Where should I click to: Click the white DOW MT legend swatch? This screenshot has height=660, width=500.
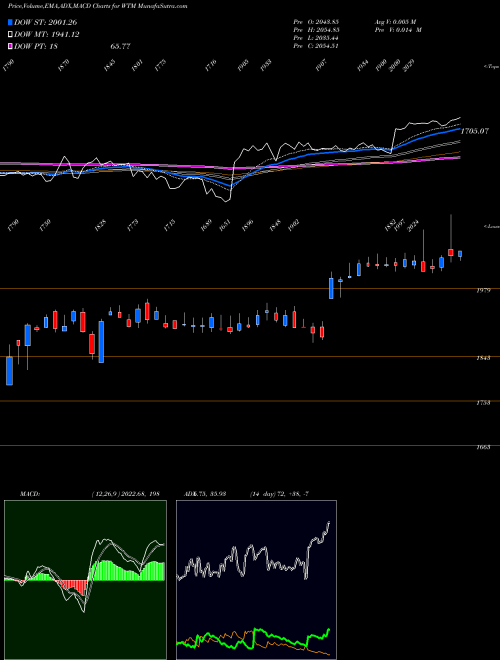click(11, 35)
